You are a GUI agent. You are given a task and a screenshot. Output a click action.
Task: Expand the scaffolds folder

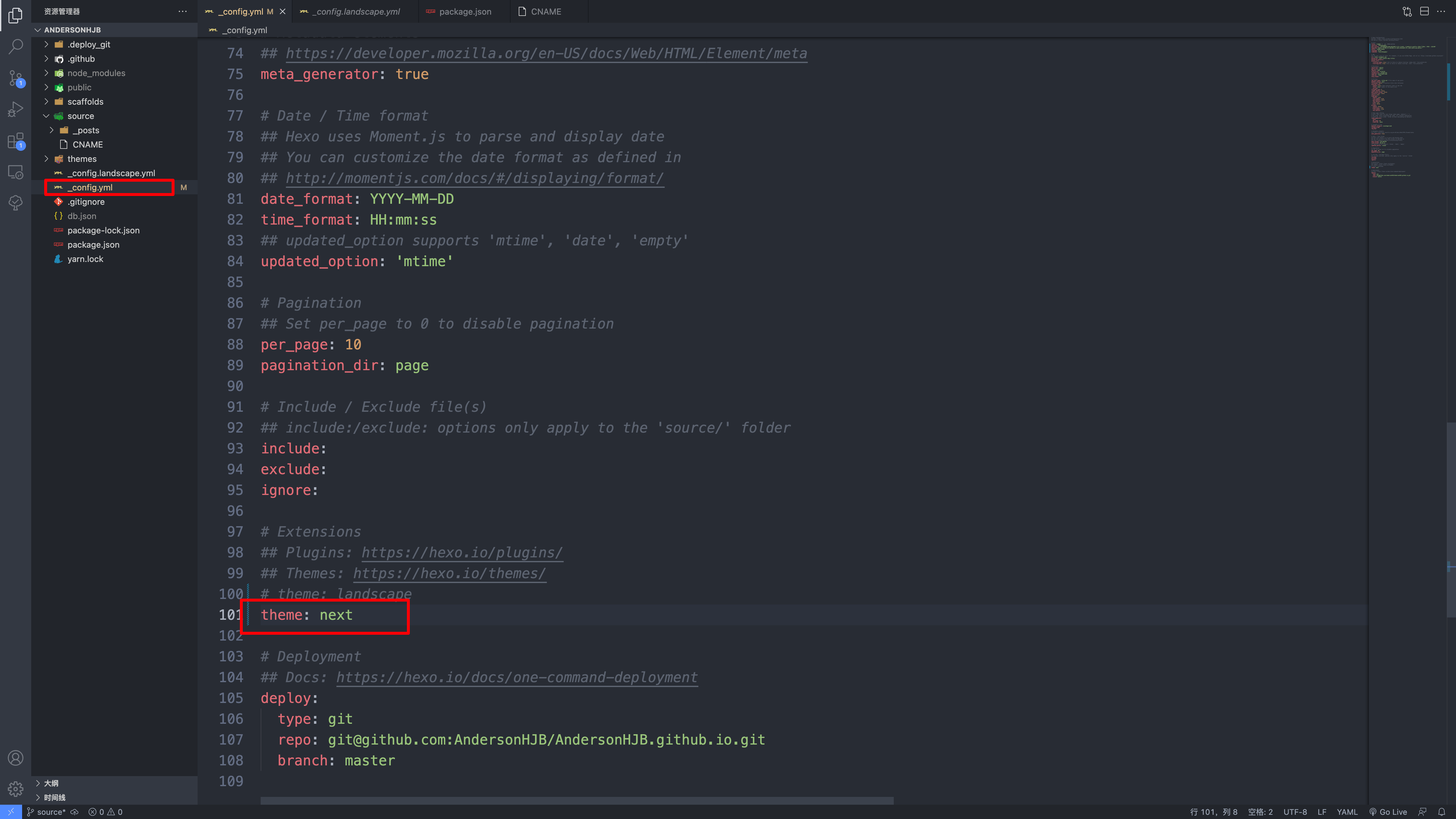(x=114, y=102)
